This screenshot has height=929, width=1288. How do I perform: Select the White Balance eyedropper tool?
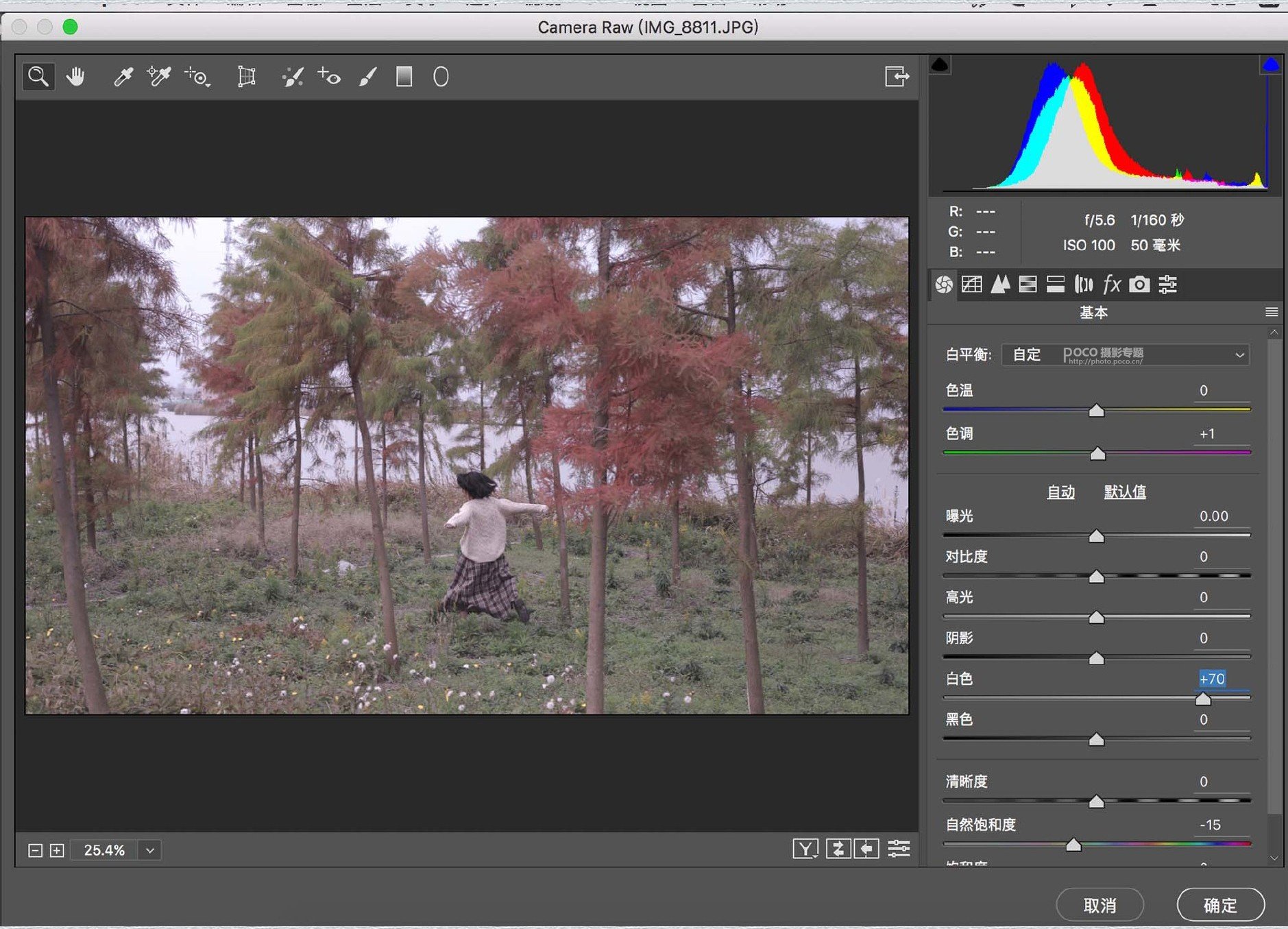click(x=123, y=77)
